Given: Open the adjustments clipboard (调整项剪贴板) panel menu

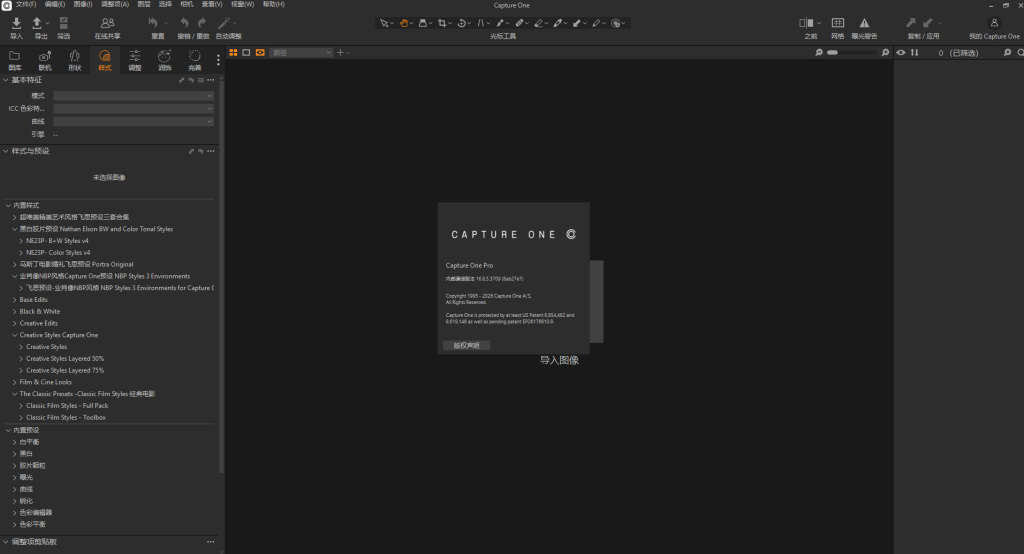Looking at the screenshot, I should (210, 542).
